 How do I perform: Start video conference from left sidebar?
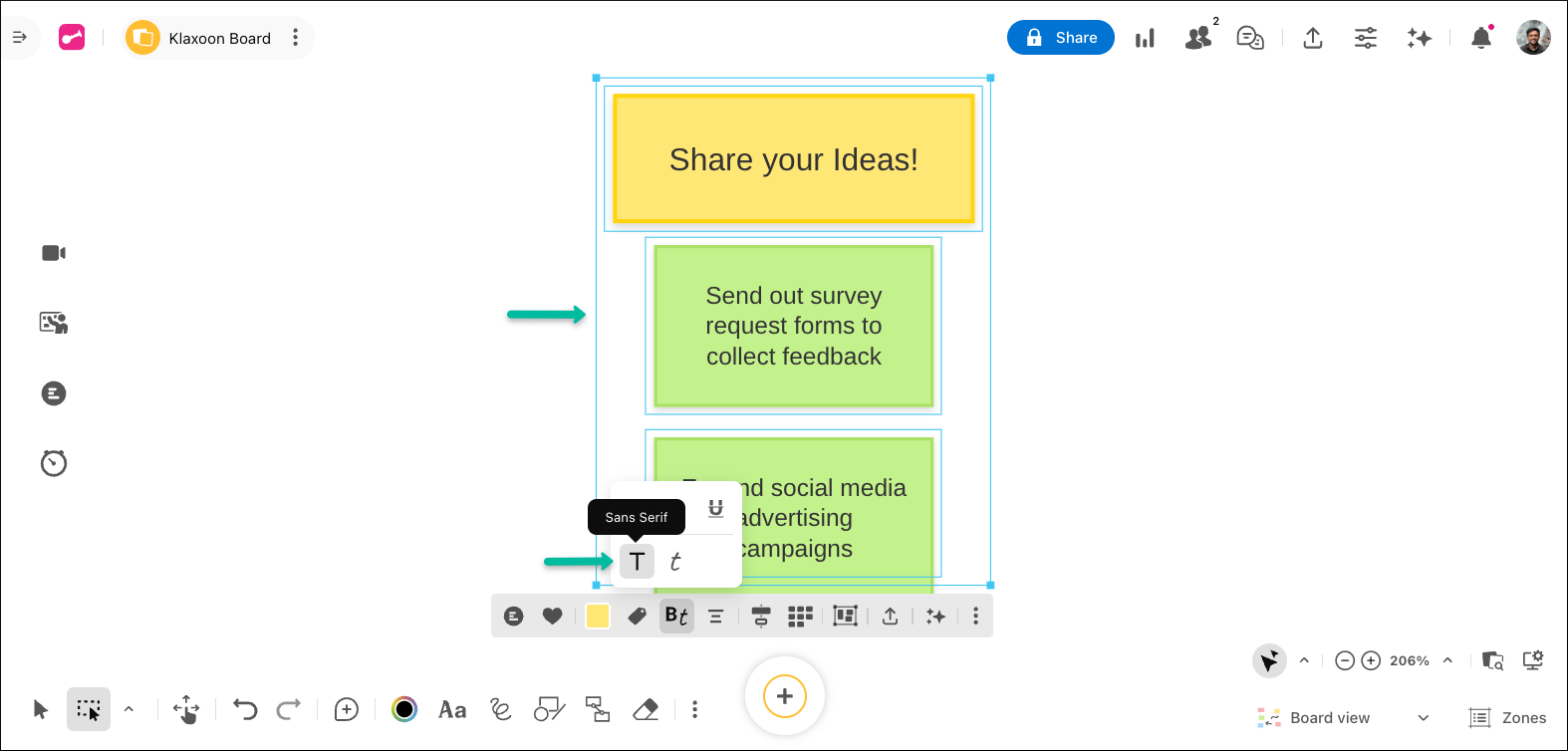click(54, 253)
